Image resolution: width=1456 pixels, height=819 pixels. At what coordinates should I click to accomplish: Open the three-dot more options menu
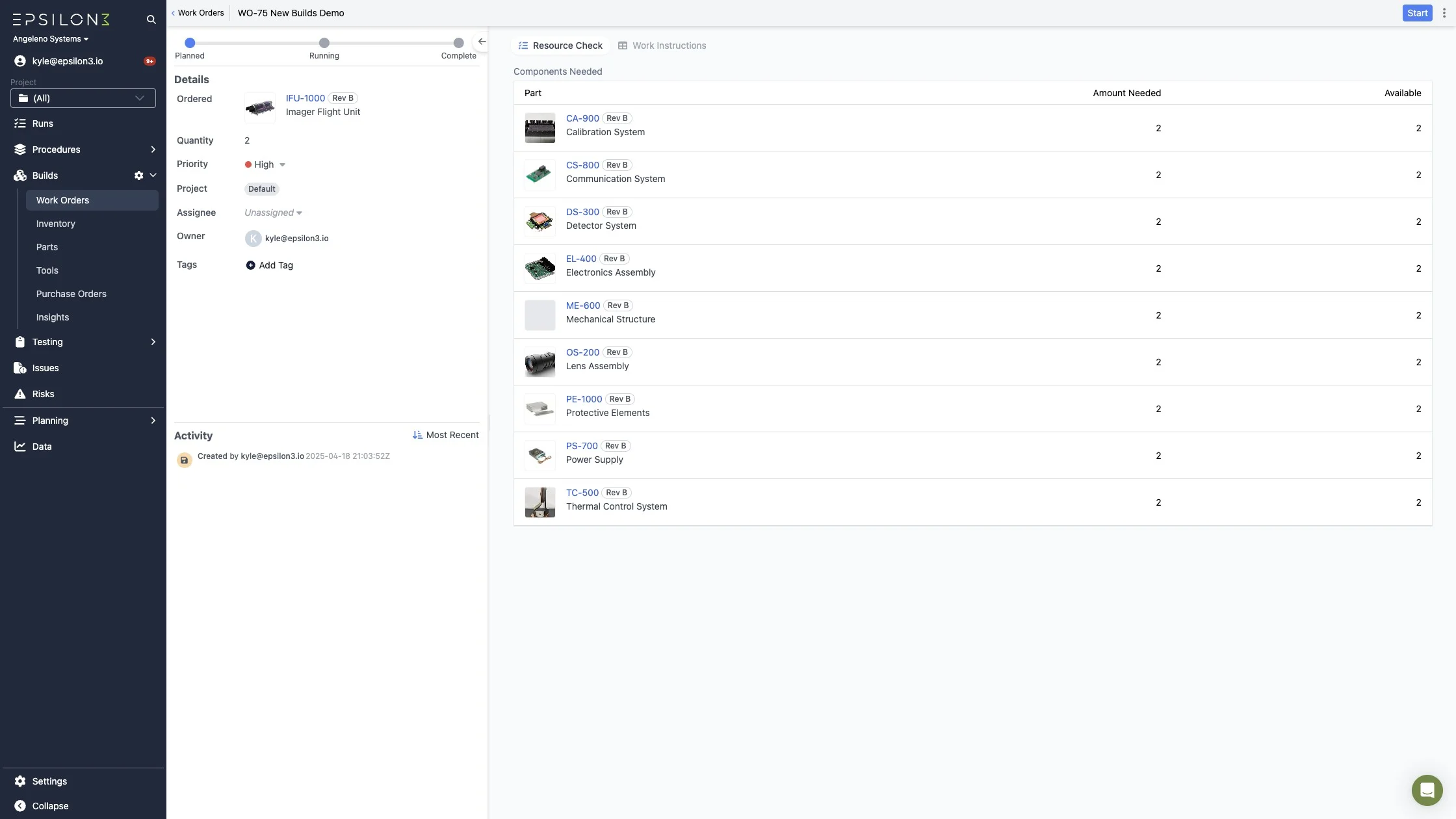click(1444, 13)
